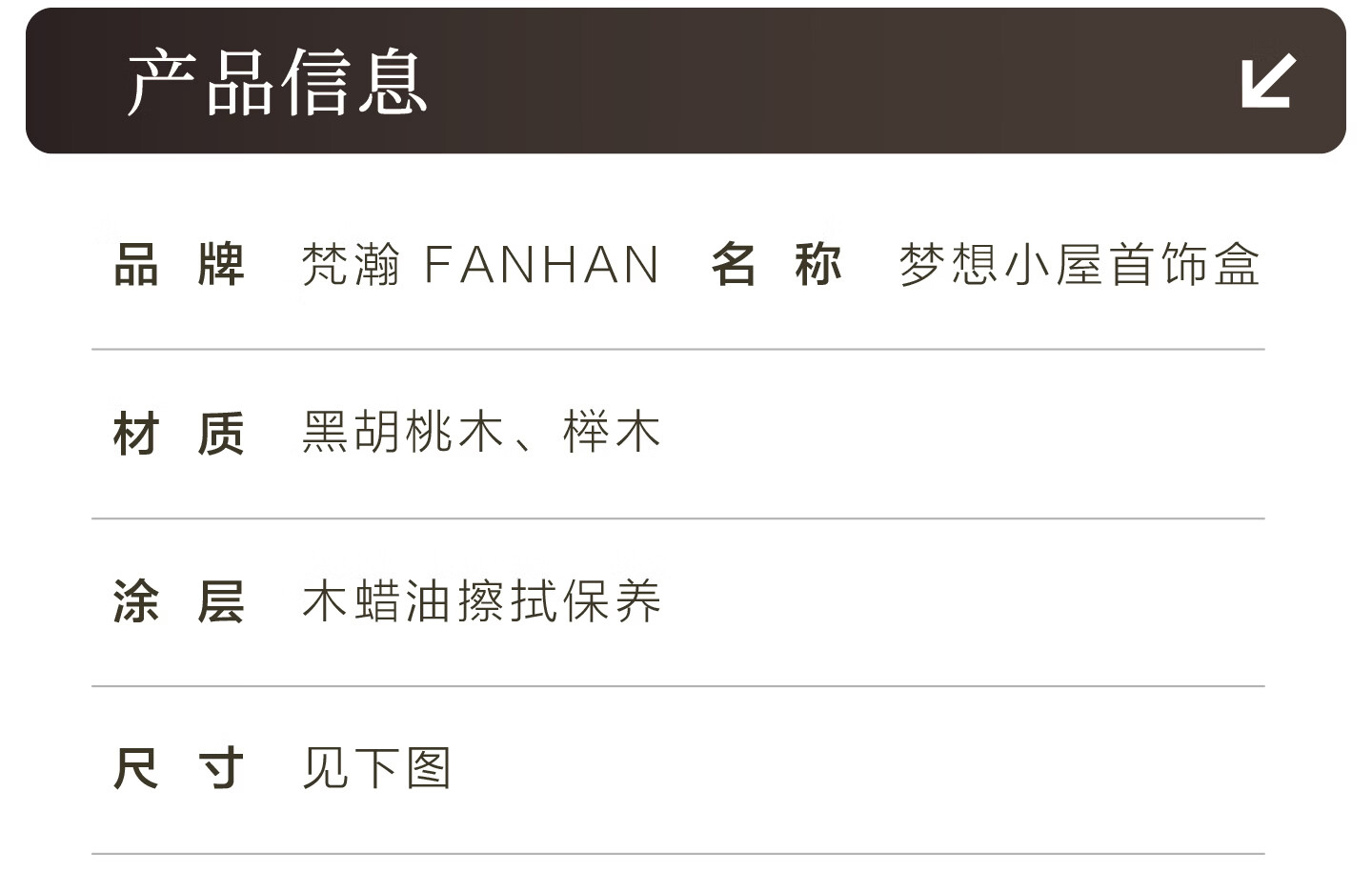Viewport: 1372px width, 873px height.
Task: Click the divider line below the 材质 row
Action: coord(677,518)
